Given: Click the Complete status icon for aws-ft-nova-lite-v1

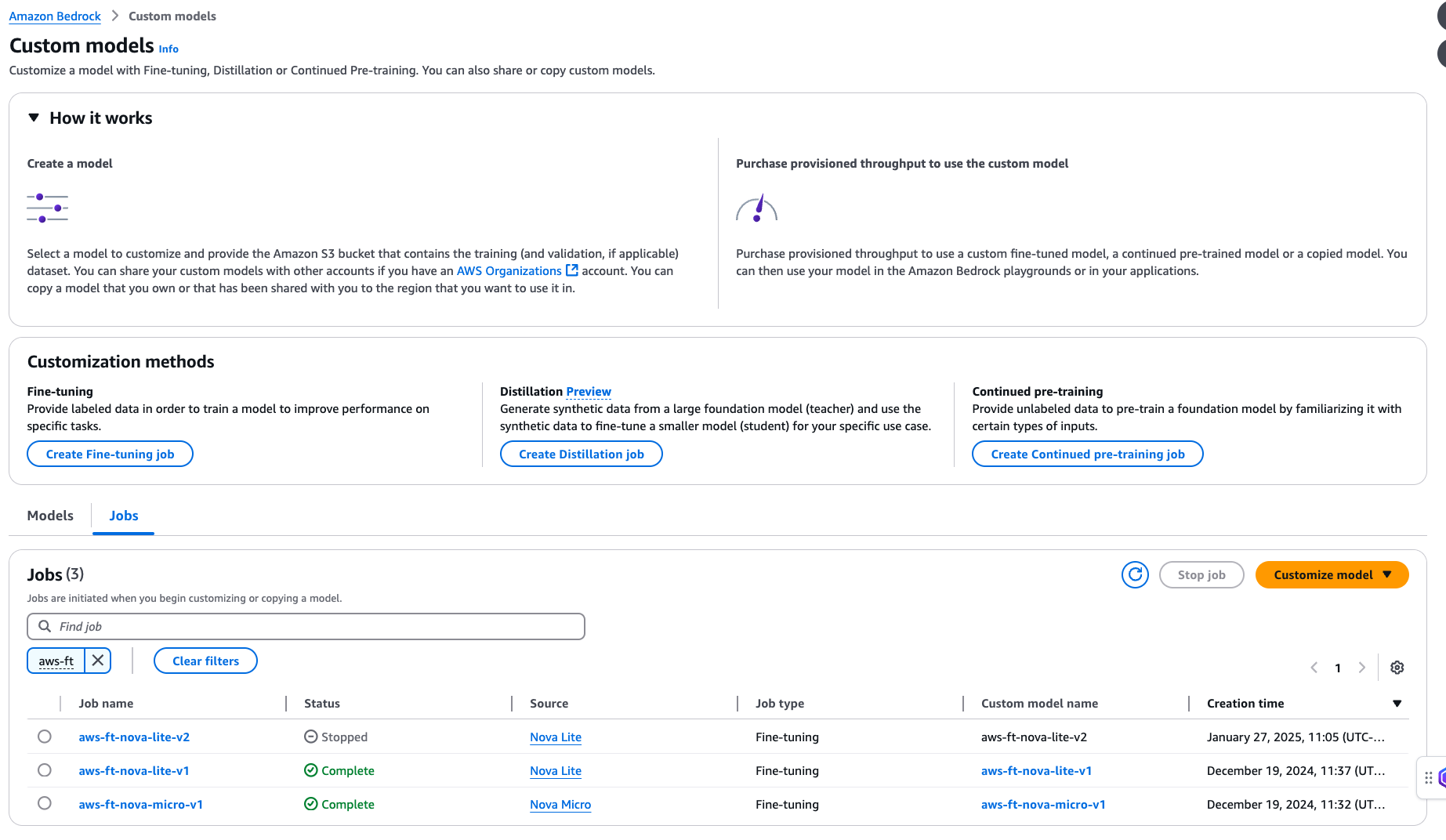Looking at the screenshot, I should (310, 770).
